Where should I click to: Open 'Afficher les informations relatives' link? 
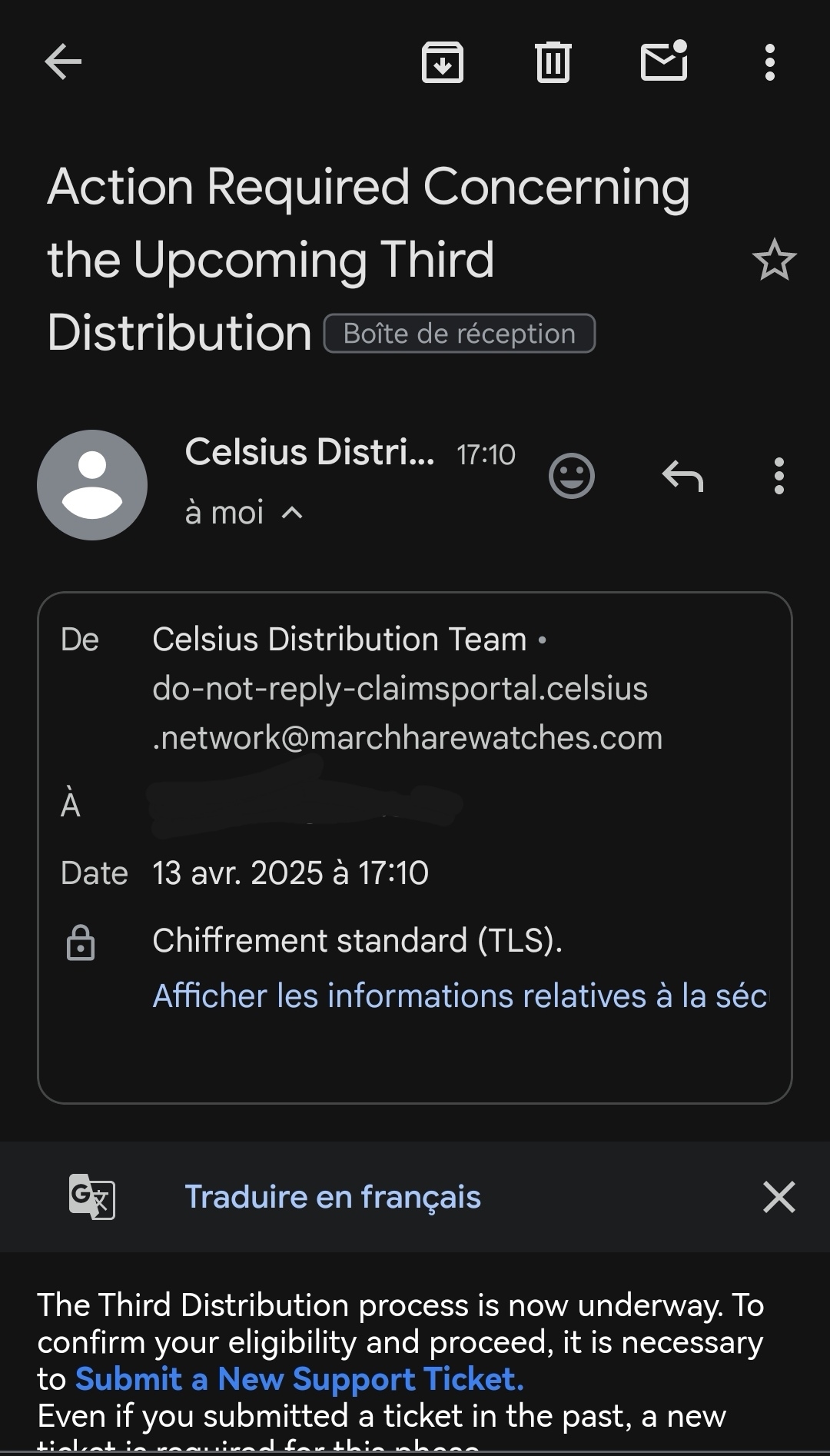pos(460,996)
